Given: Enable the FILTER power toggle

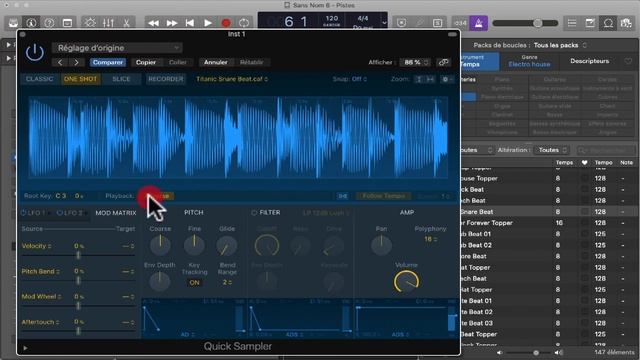Looking at the screenshot, I should [x=254, y=213].
